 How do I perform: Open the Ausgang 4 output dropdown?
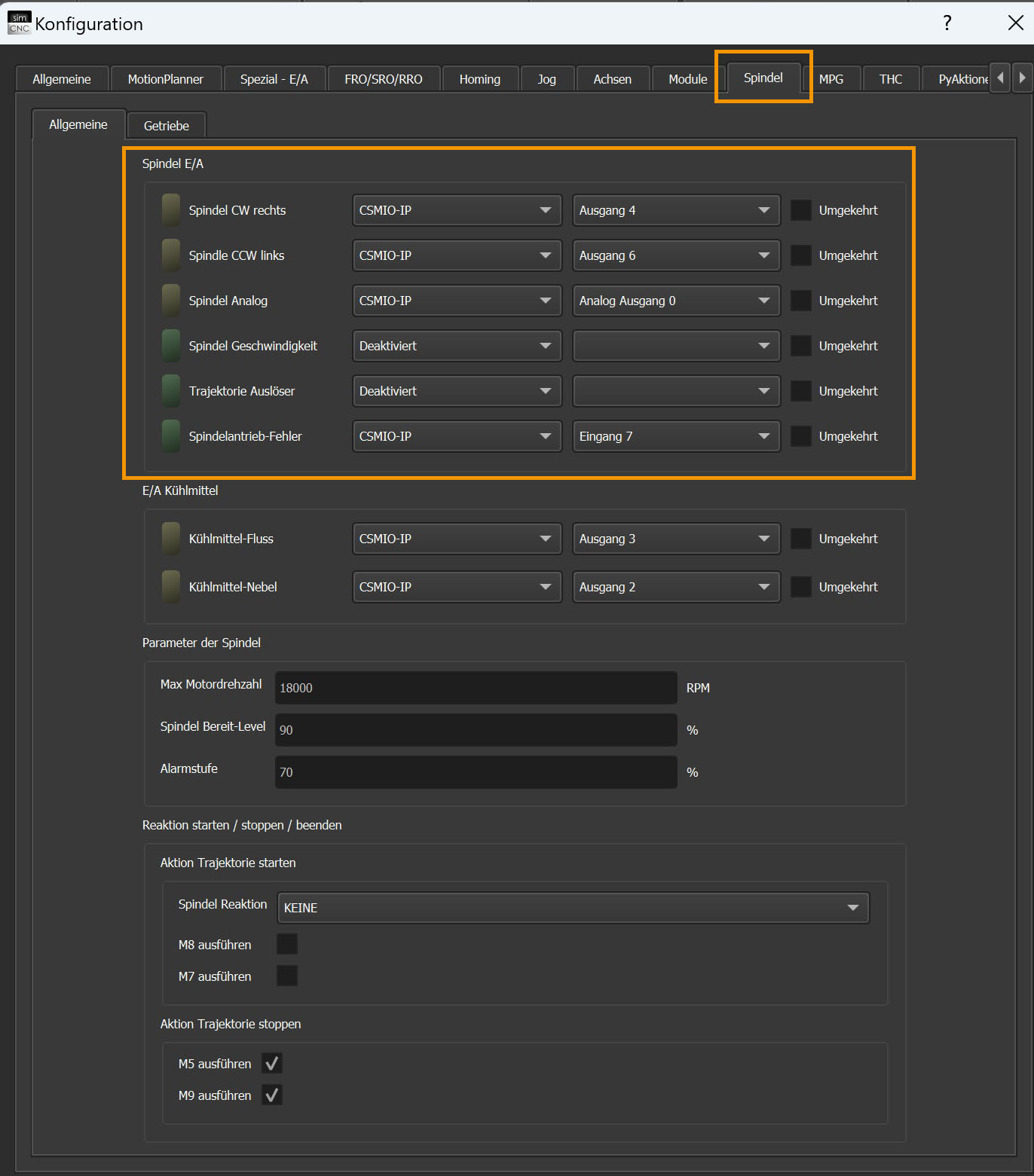click(676, 210)
